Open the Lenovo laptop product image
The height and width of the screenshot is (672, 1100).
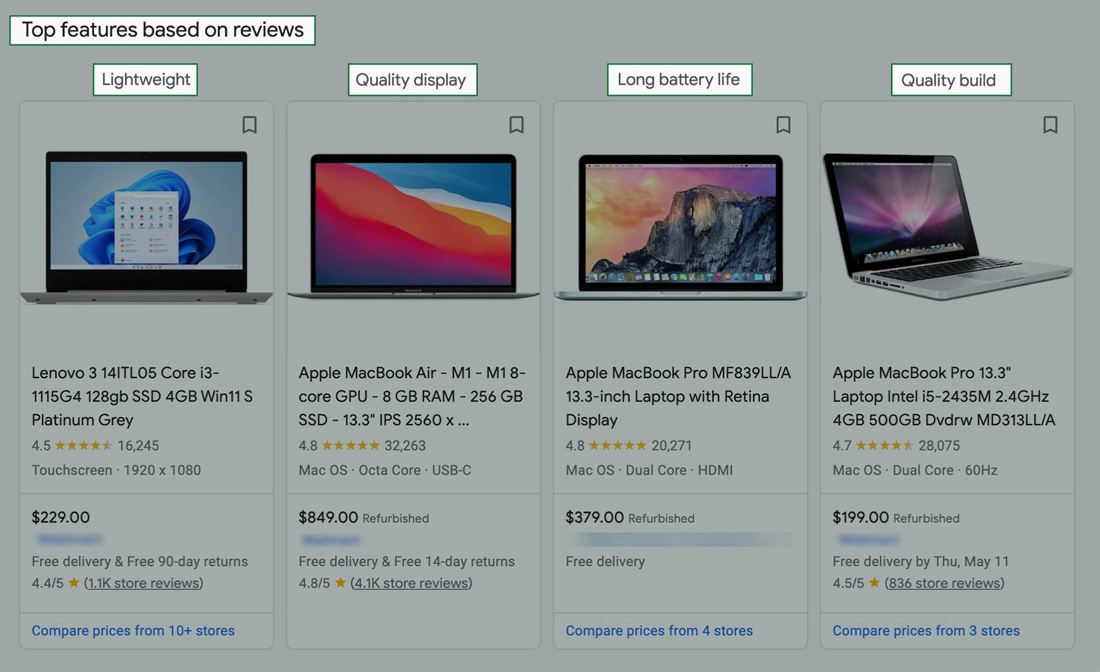click(x=146, y=226)
